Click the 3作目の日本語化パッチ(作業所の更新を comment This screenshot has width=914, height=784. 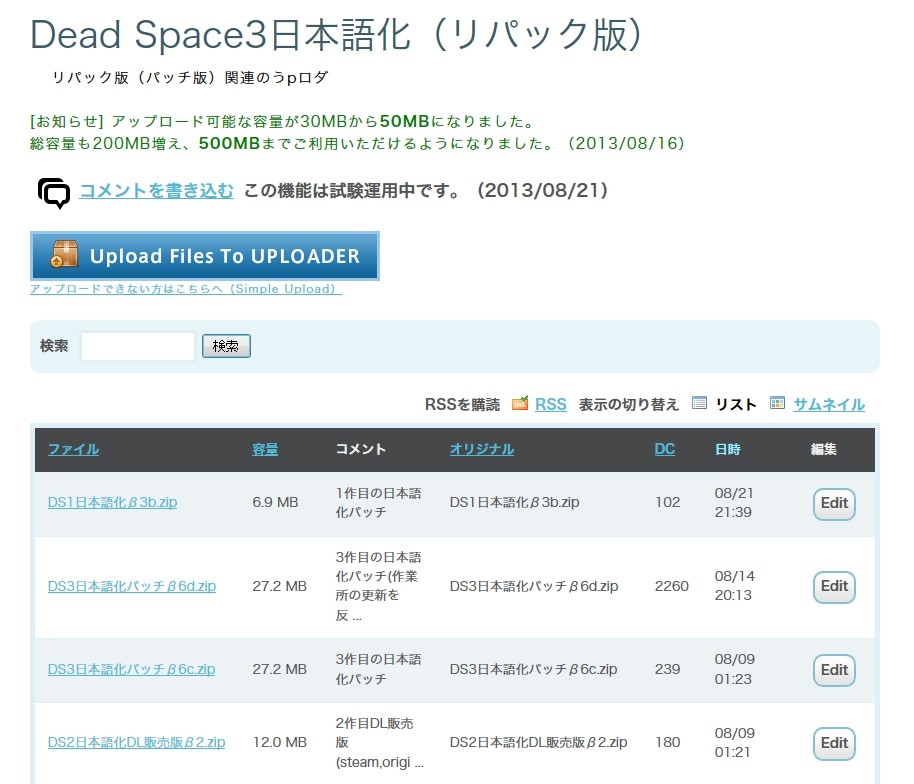coord(378,586)
